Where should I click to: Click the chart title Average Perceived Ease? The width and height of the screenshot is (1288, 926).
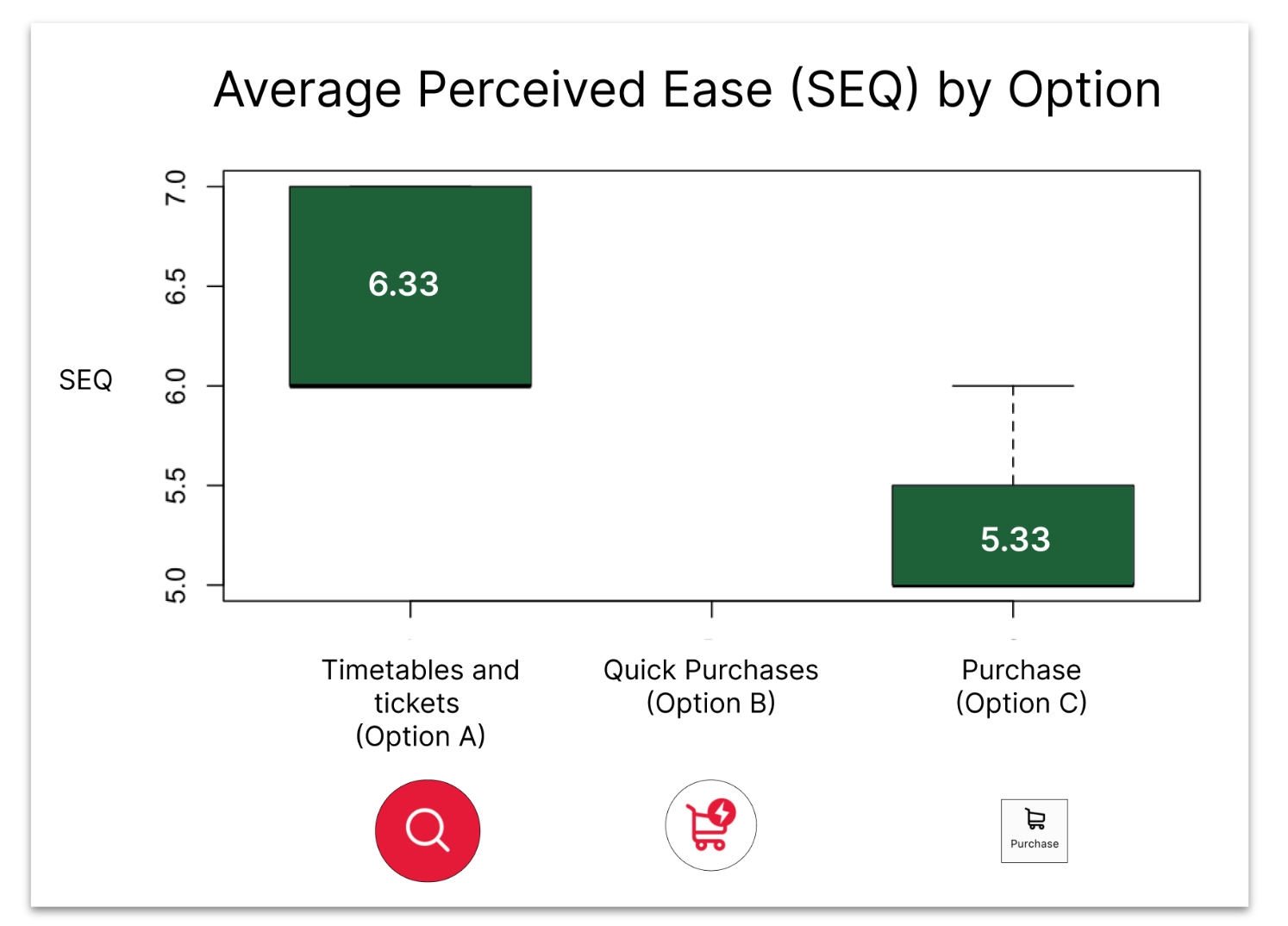pos(687,90)
